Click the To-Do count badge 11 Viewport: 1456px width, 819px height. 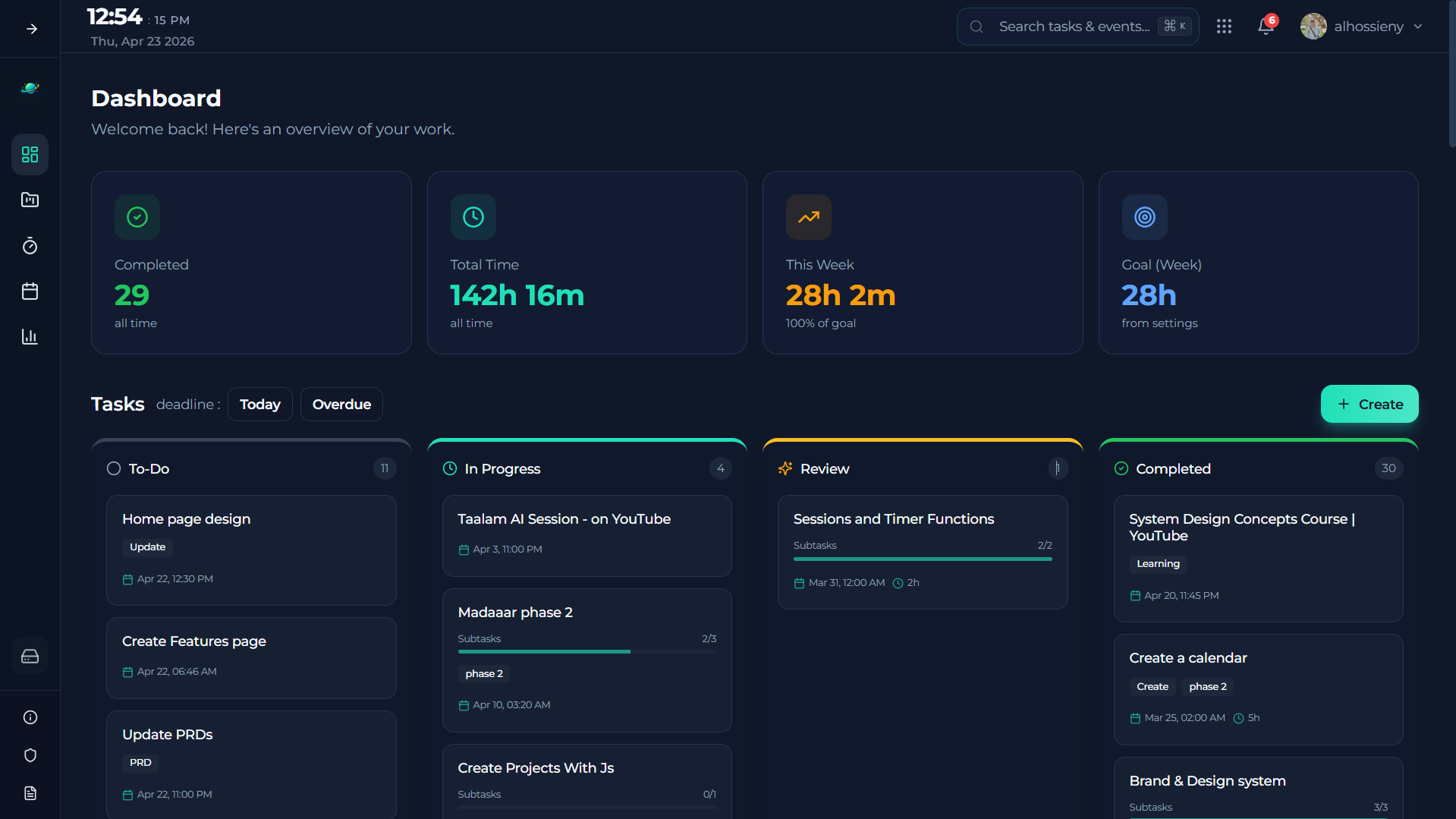point(385,468)
